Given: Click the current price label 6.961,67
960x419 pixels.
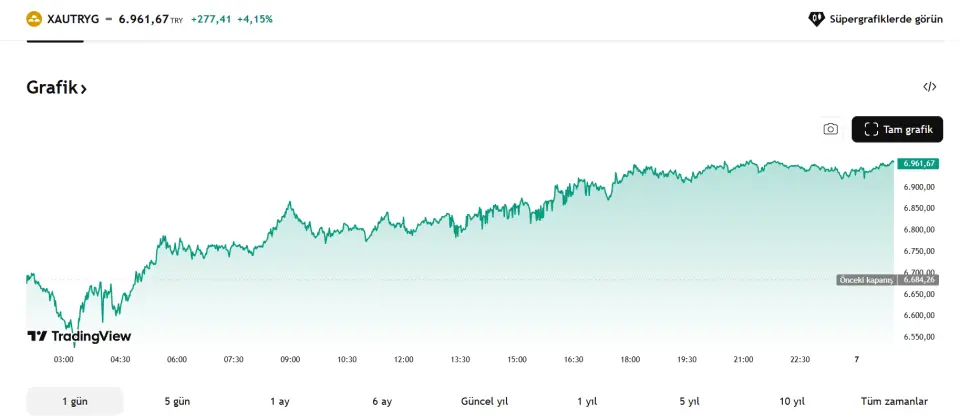Looking at the screenshot, I should tap(917, 163).
